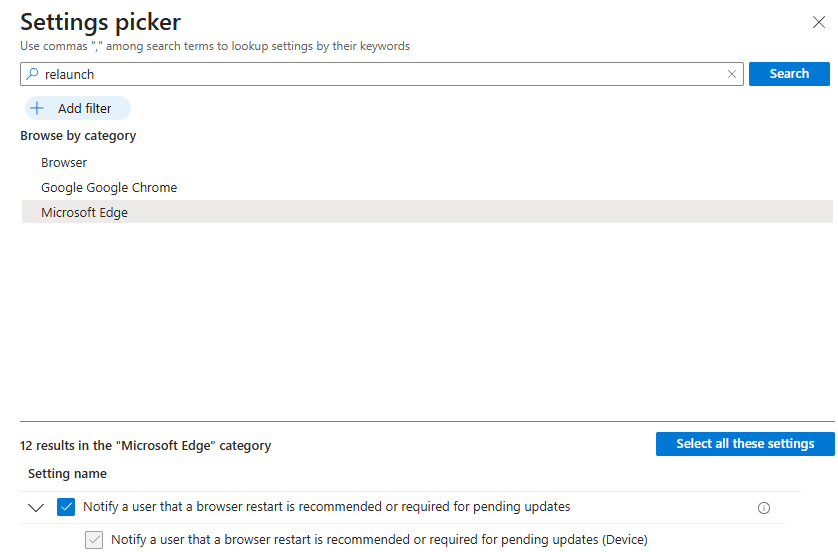Click the plus icon beside Add filter
838x552 pixels.
pyautogui.click(x=38, y=109)
